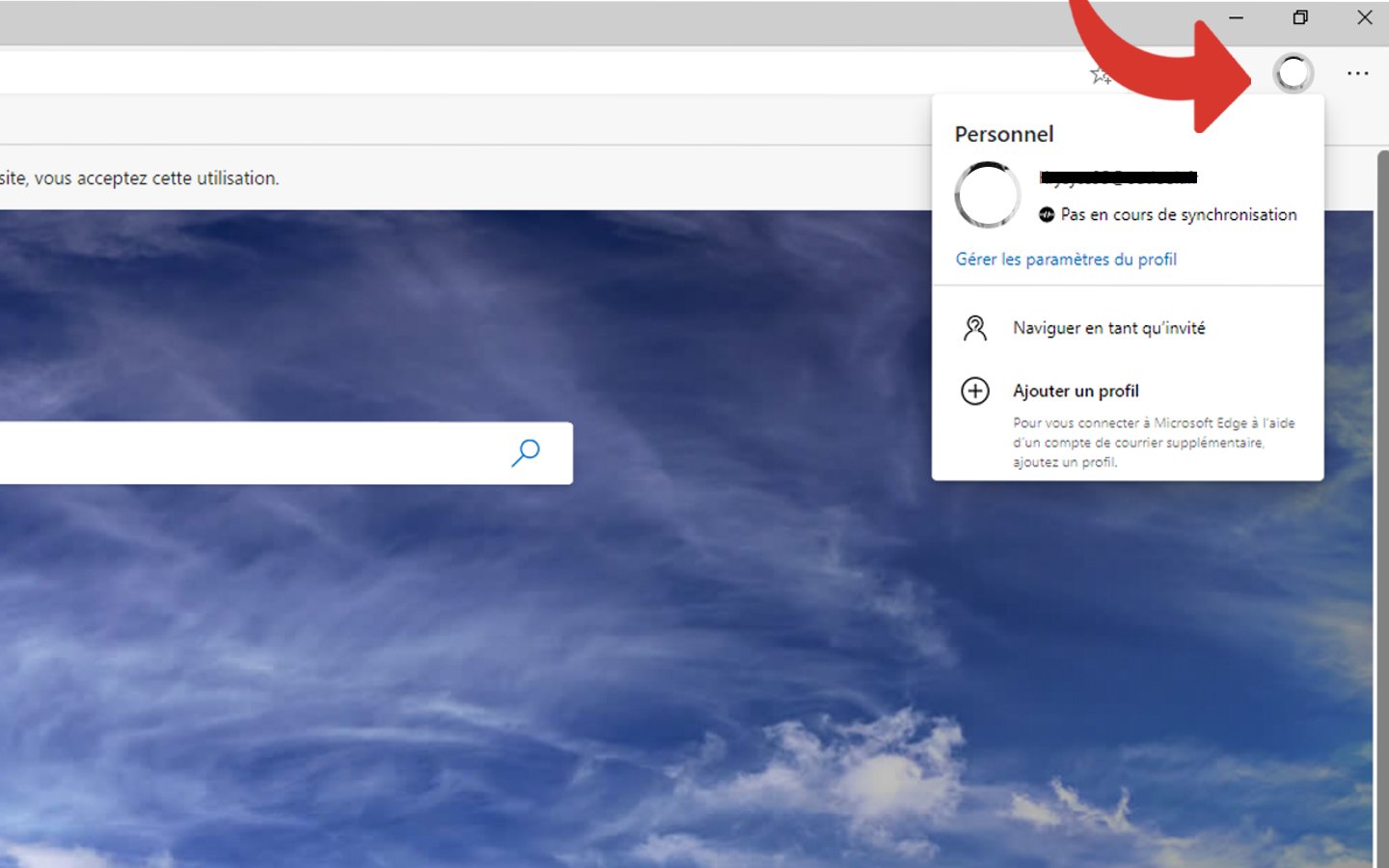Minimize the browser window

pyautogui.click(x=1236, y=17)
